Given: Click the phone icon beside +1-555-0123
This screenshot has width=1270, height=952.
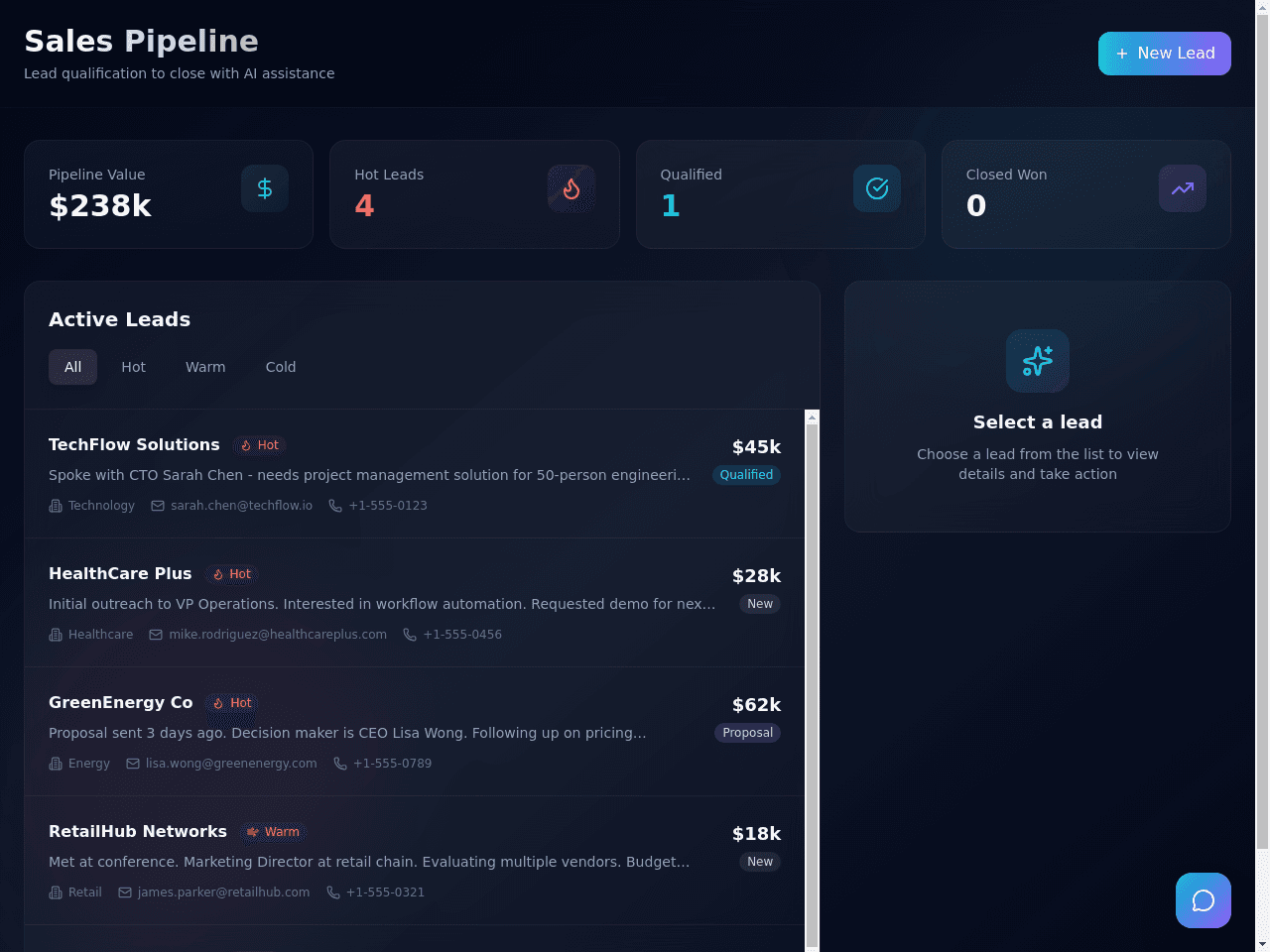Looking at the screenshot, I should (x=335, y=506).
